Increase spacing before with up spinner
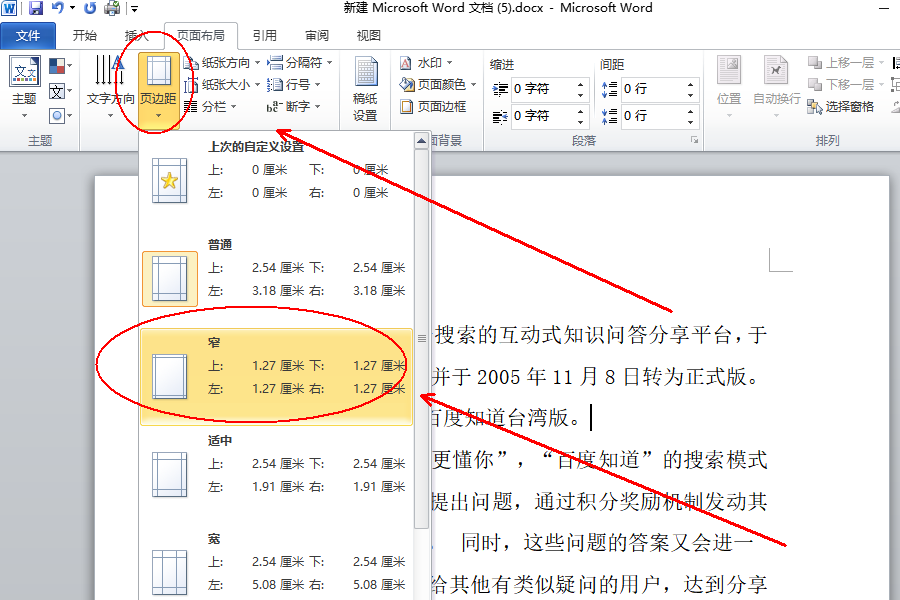 click(x=690, y=84)
